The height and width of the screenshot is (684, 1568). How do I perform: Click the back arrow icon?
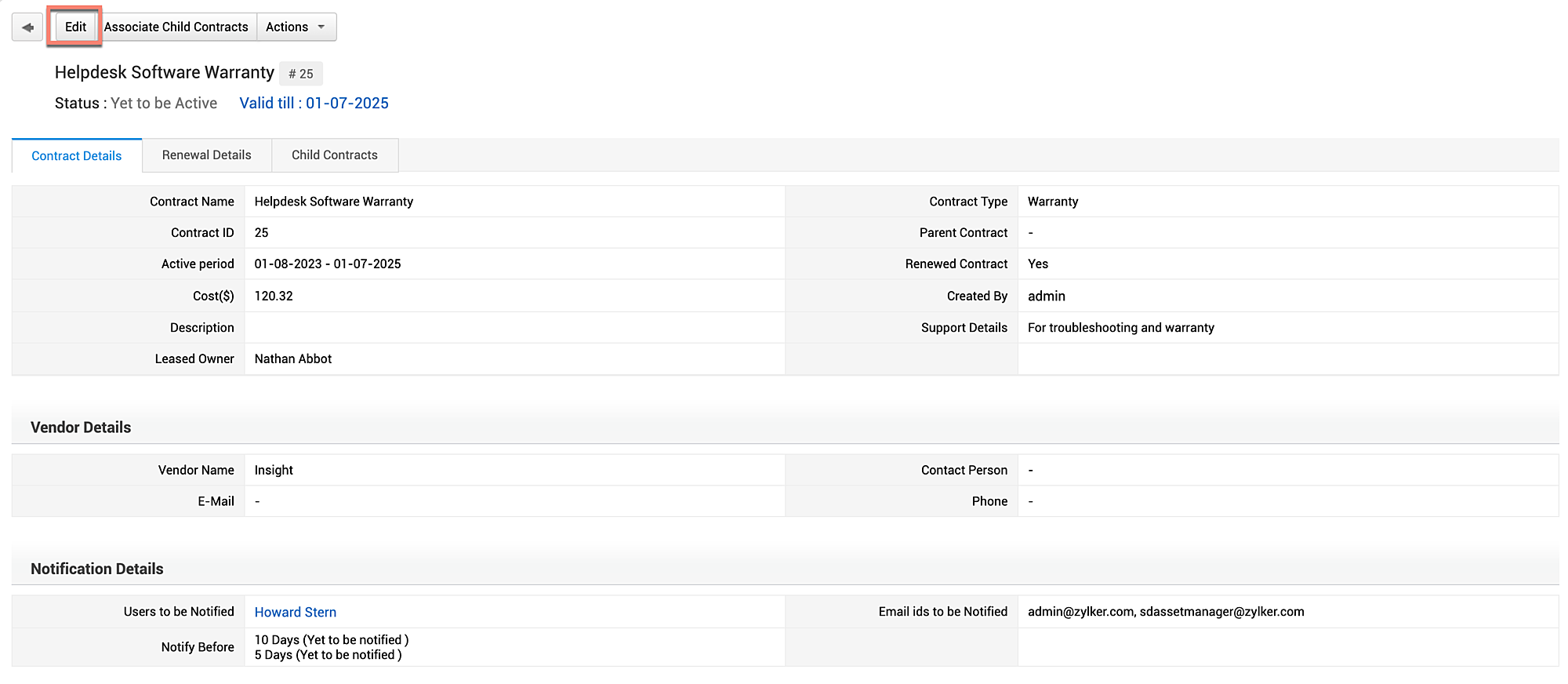click(x=27, y=27)
